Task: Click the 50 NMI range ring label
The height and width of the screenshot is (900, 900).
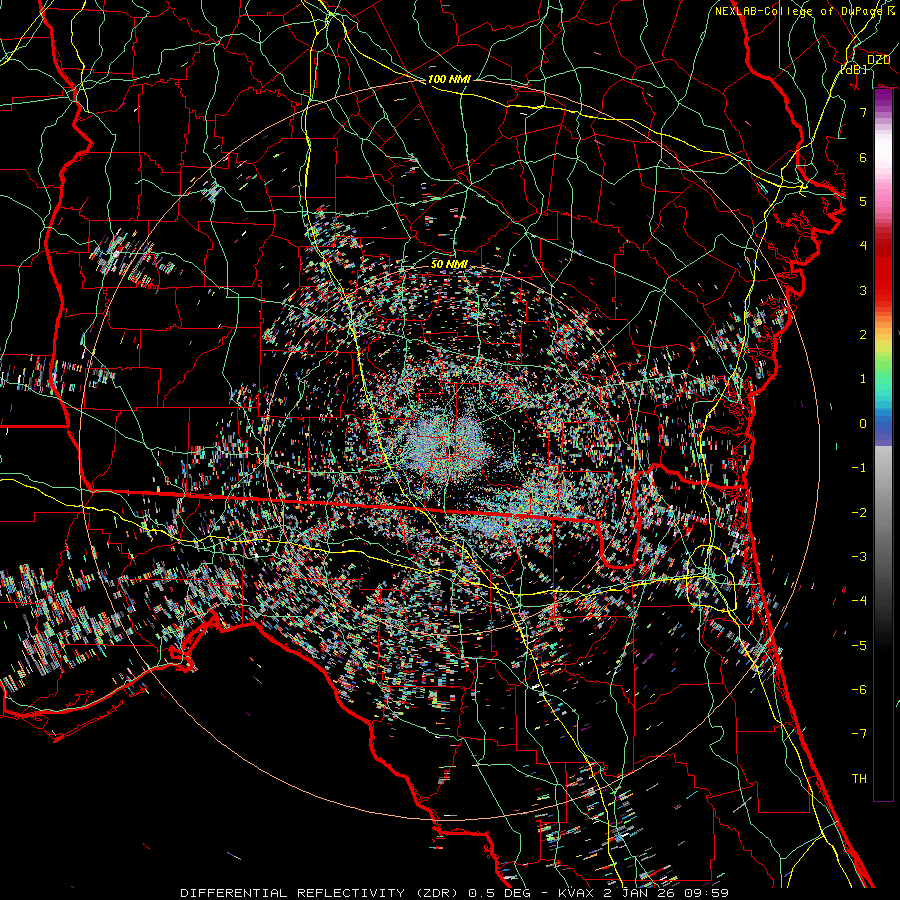Action: [x=449, y=264]
